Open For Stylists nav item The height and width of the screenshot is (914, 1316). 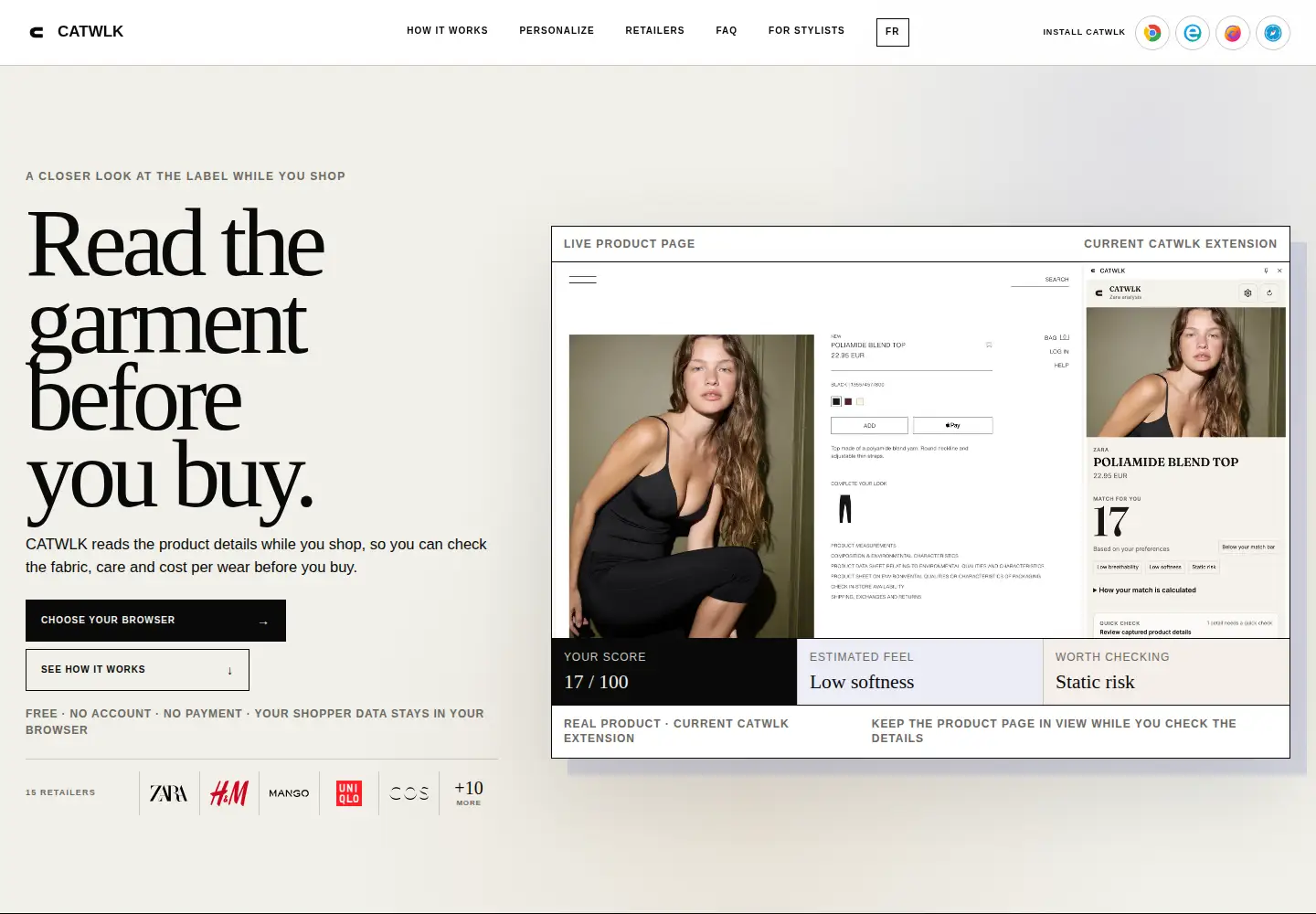click(x=806, y=31)
